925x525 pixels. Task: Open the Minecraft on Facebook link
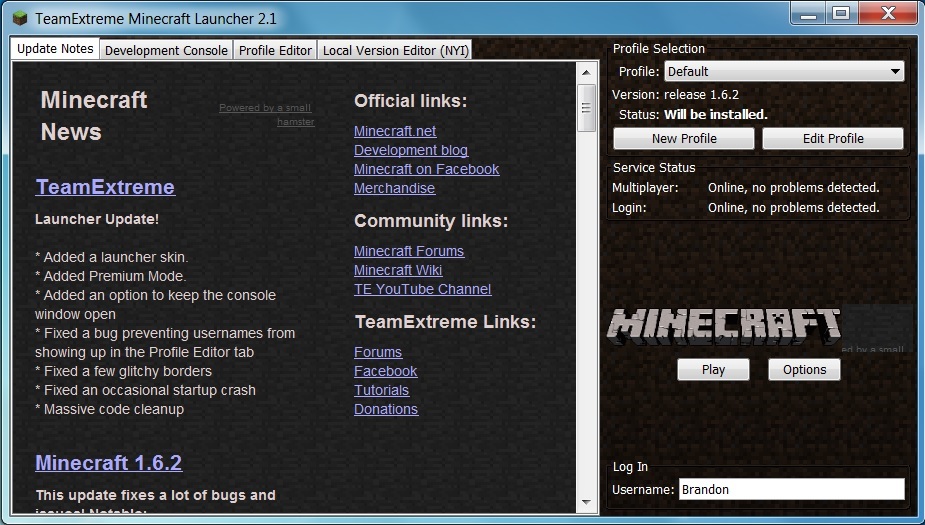427,169
